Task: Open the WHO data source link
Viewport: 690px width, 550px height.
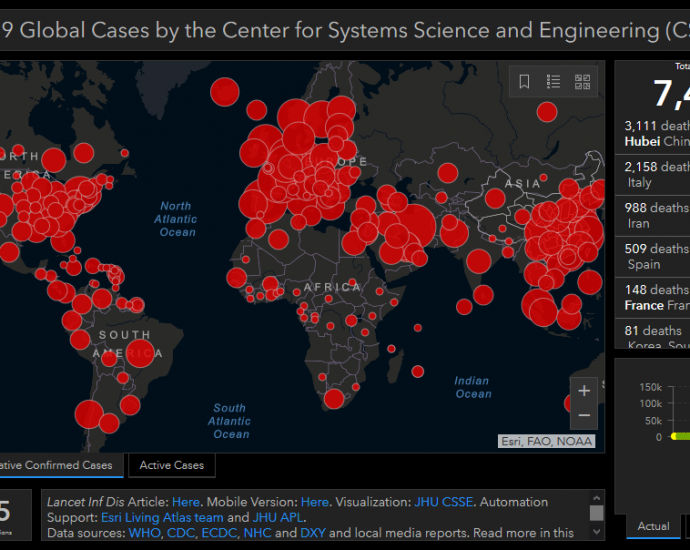Action: click(144, 533)
